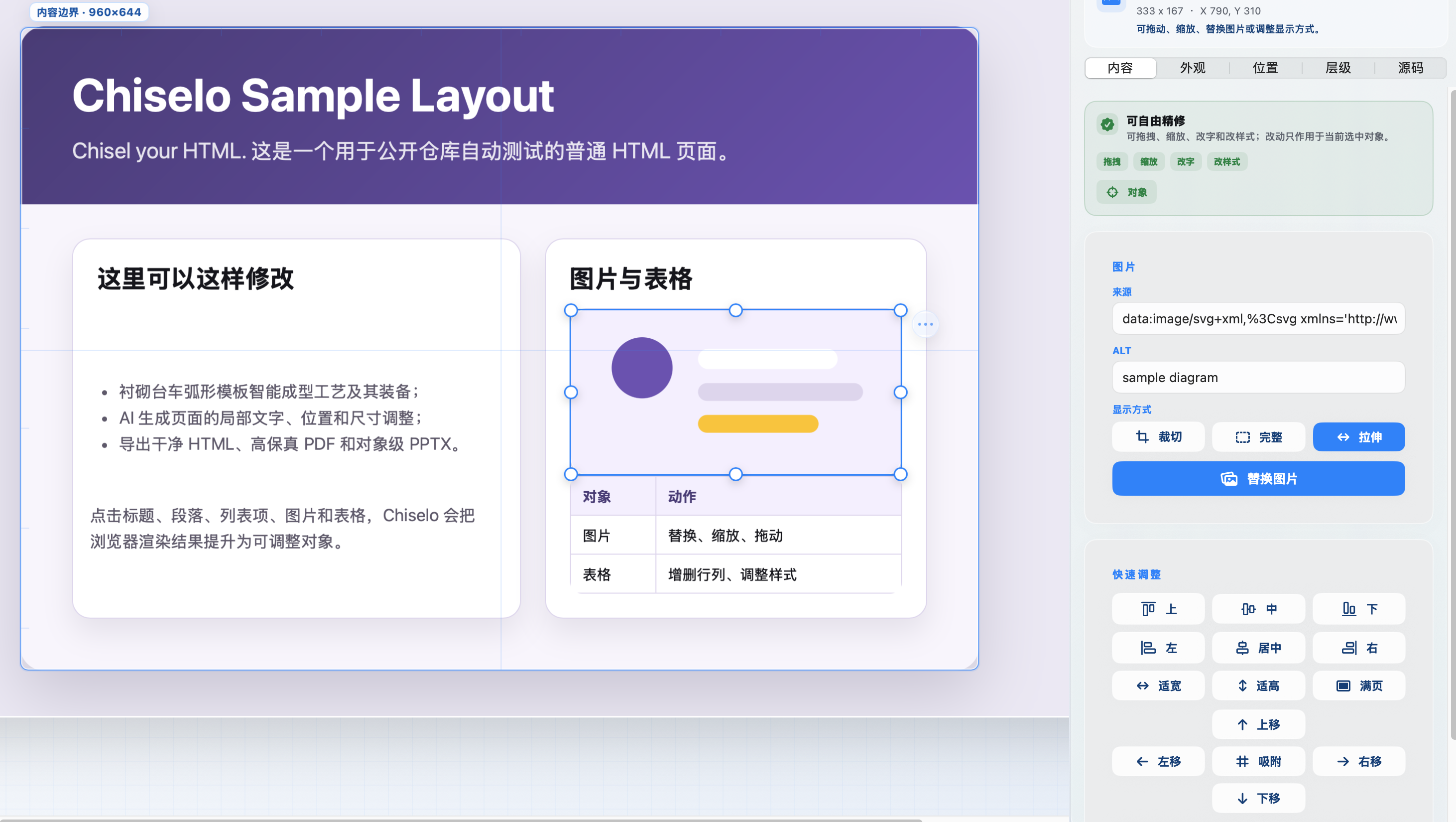Screen dimensions: 1456x822
Task: Select the 拉伸 stretch display mode
Action: point(1359,436)
